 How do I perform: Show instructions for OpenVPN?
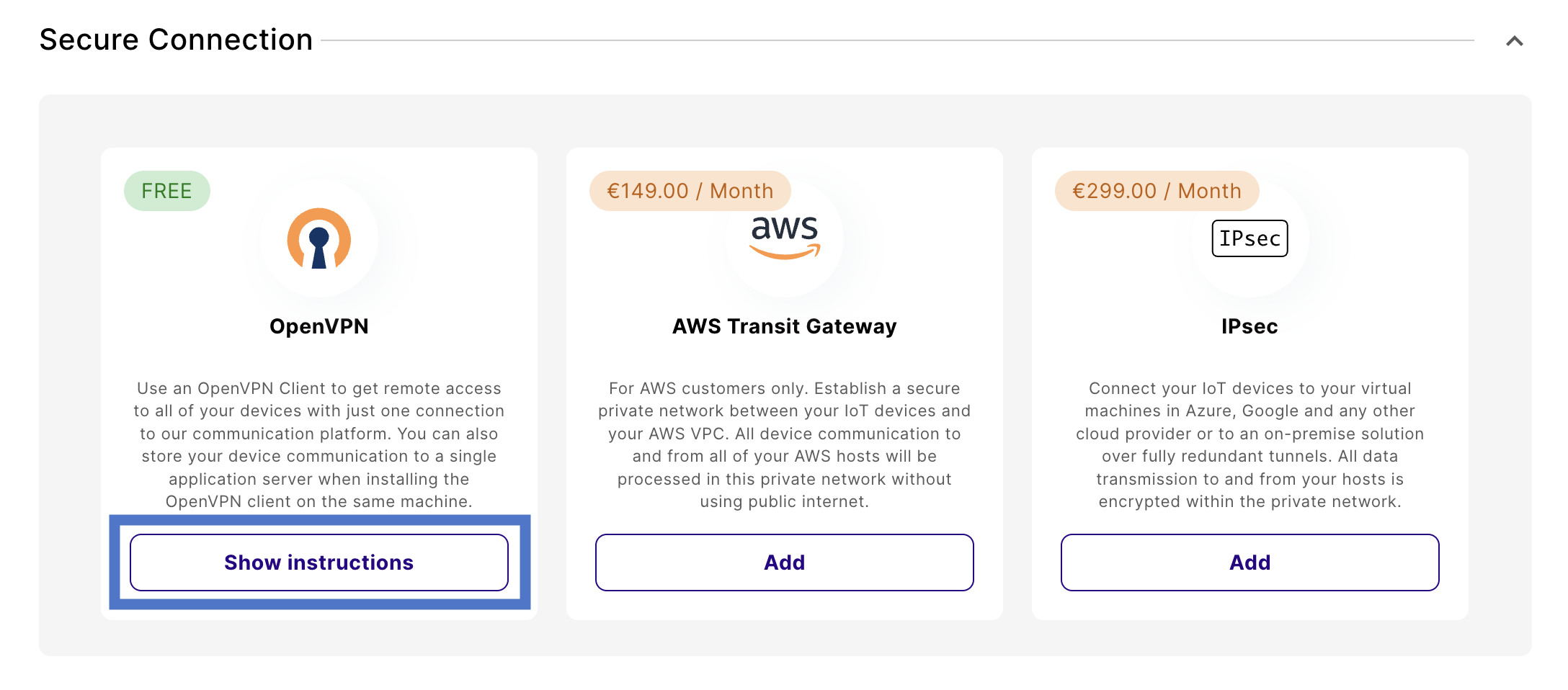click(318, 563)
